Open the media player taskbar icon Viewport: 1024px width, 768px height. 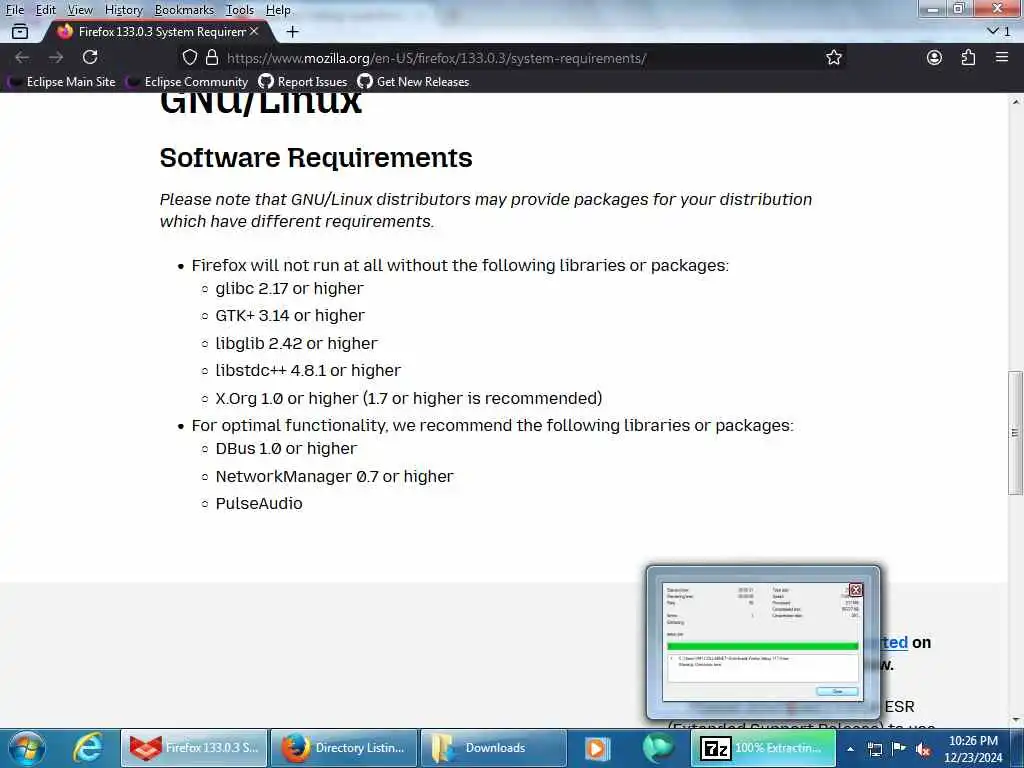point(596,748)
